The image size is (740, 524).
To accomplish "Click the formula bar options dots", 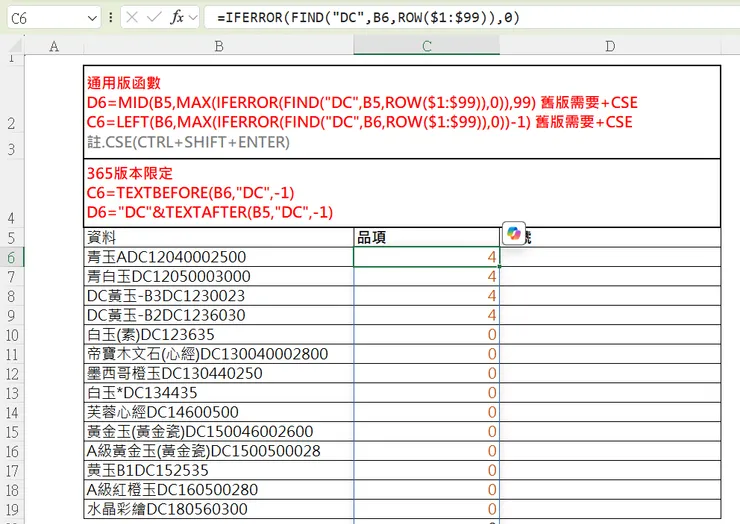I will coord(110,18).
